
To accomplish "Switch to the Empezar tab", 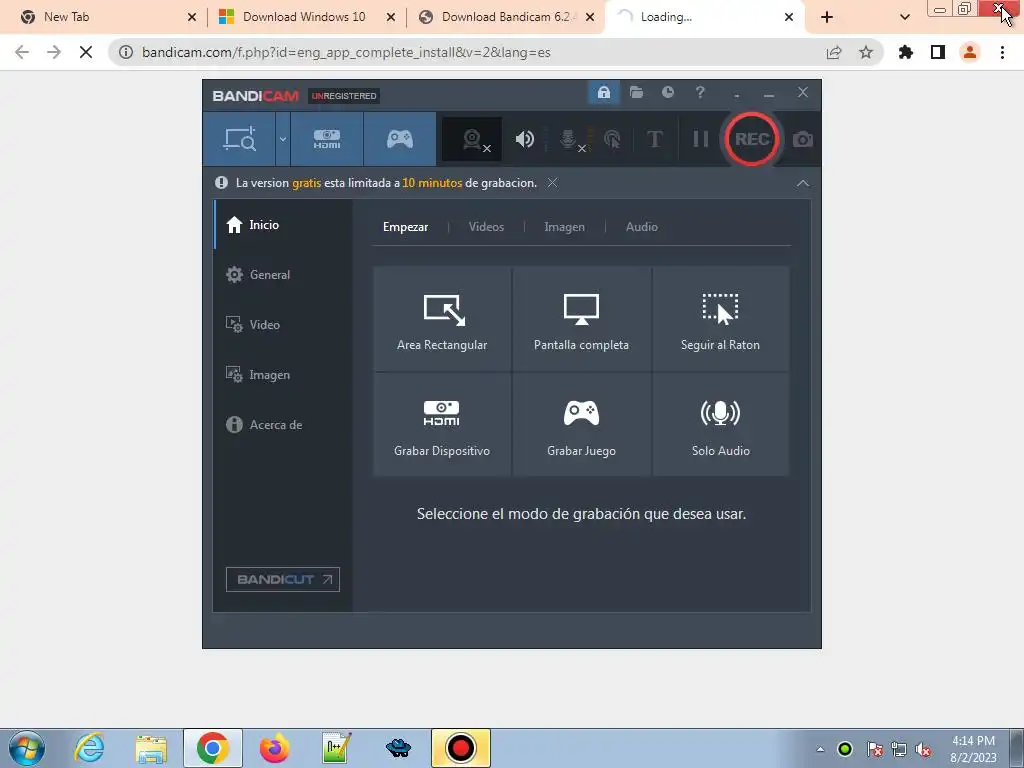I will (406, 227).
